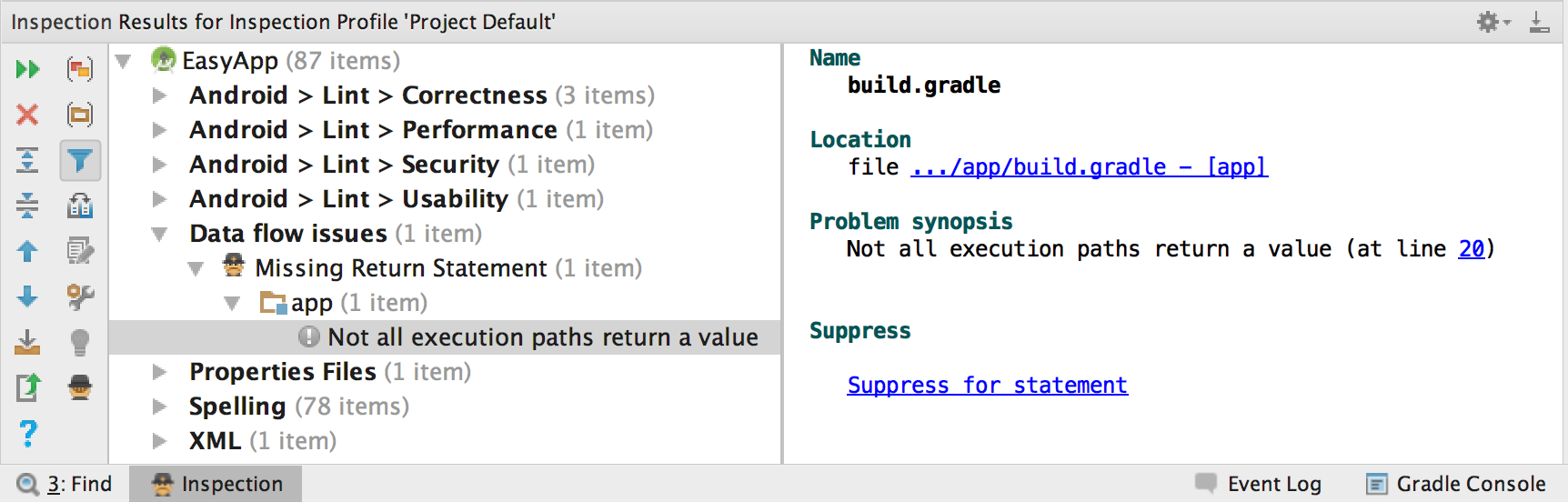Export inspection results with tray arrow icon

28,342
